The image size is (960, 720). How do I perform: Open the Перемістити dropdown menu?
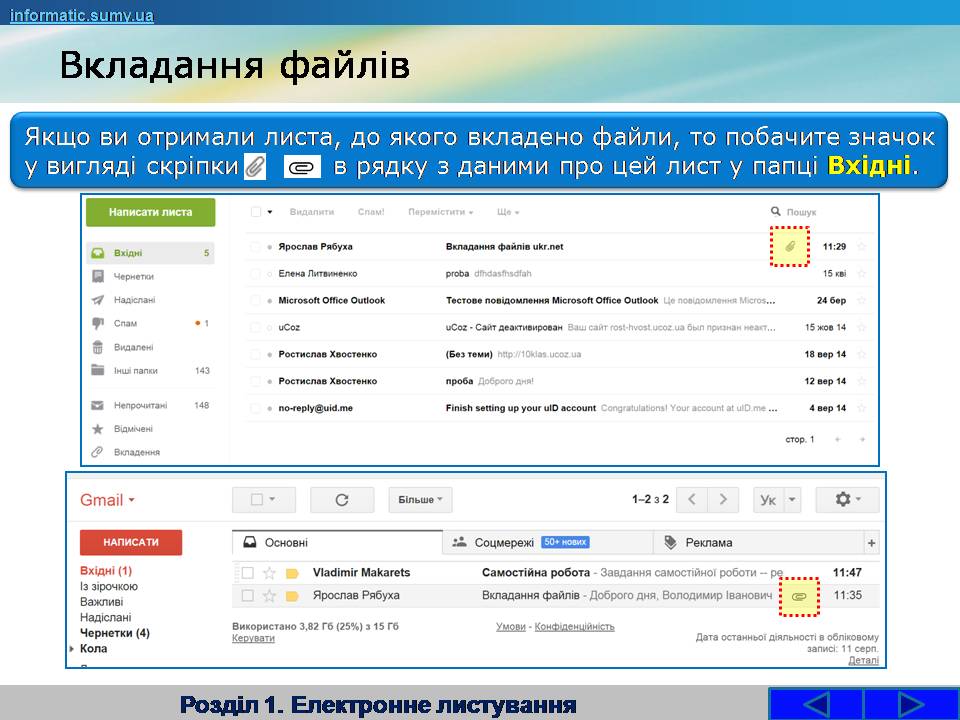[x=440, y=212]
